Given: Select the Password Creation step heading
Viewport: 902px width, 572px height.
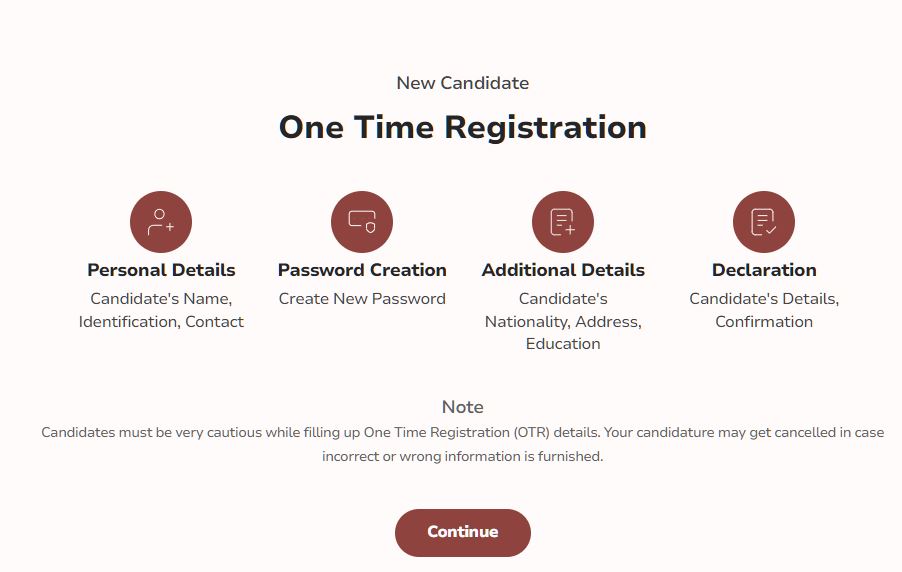Looking at the screenshot, I should point(362,270).
